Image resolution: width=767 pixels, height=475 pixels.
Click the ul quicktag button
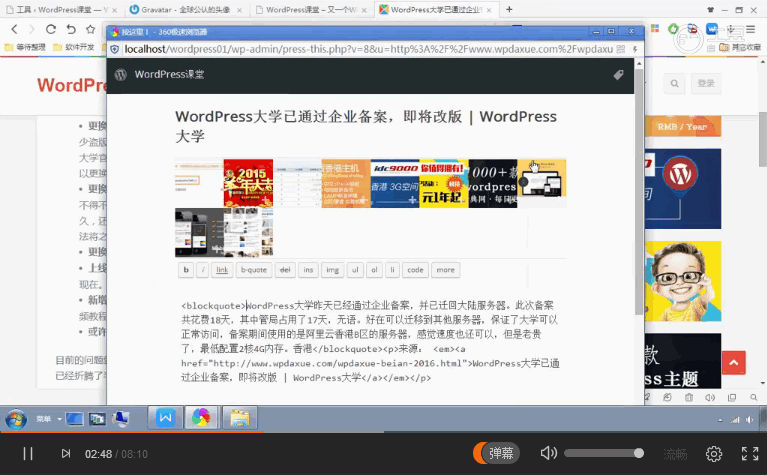[355, 270]
